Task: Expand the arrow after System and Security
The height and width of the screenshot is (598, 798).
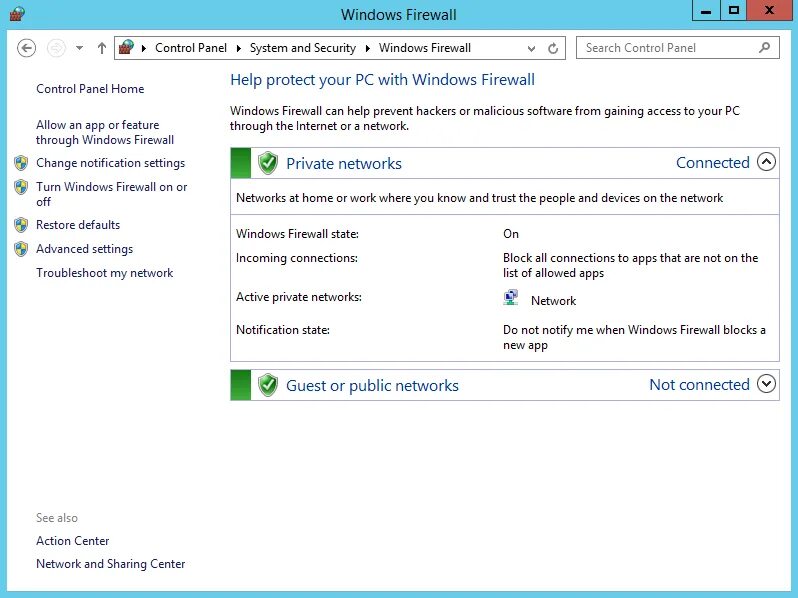Action: coord(367,48)
